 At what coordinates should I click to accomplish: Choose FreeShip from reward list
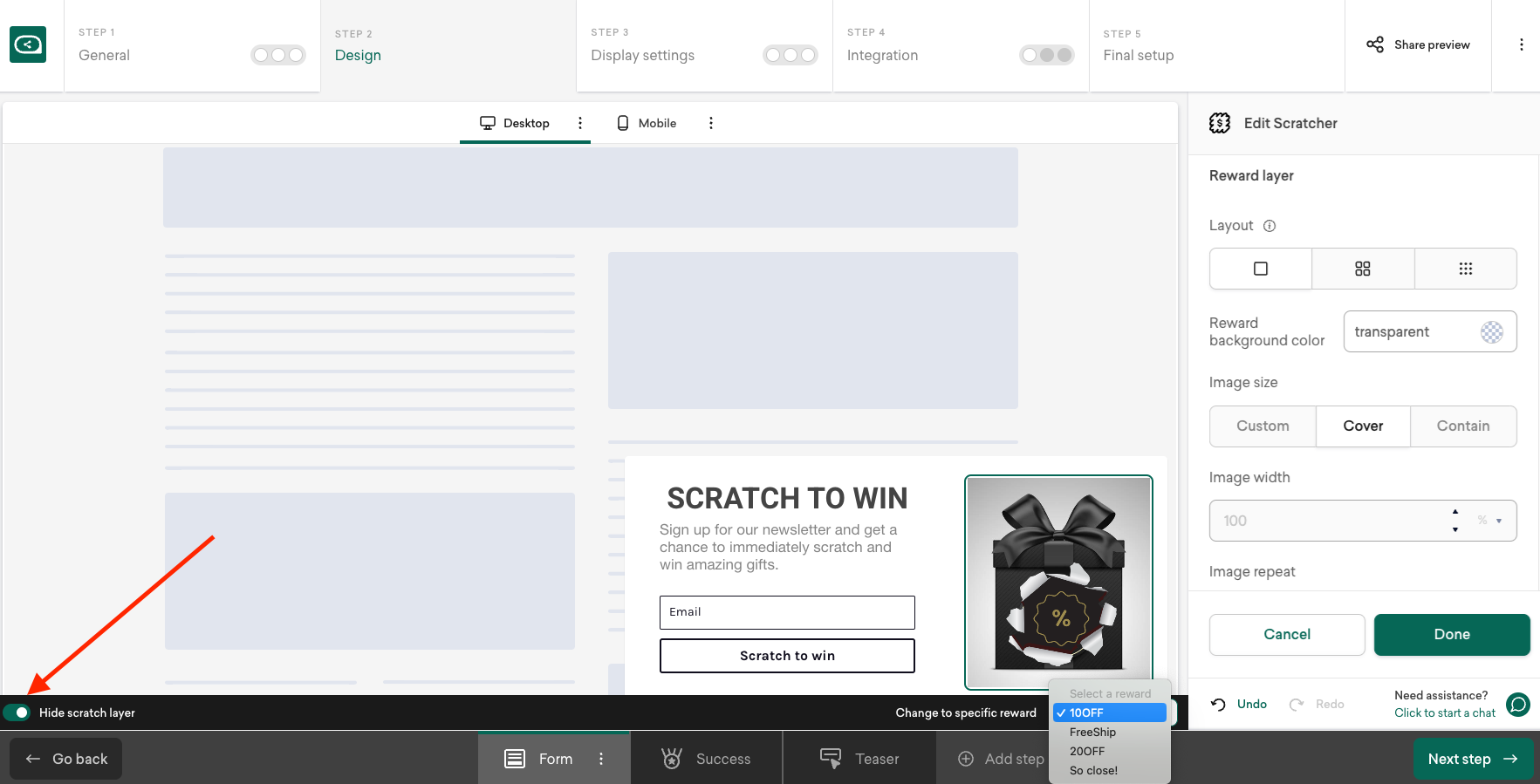tap(1092, 733)
